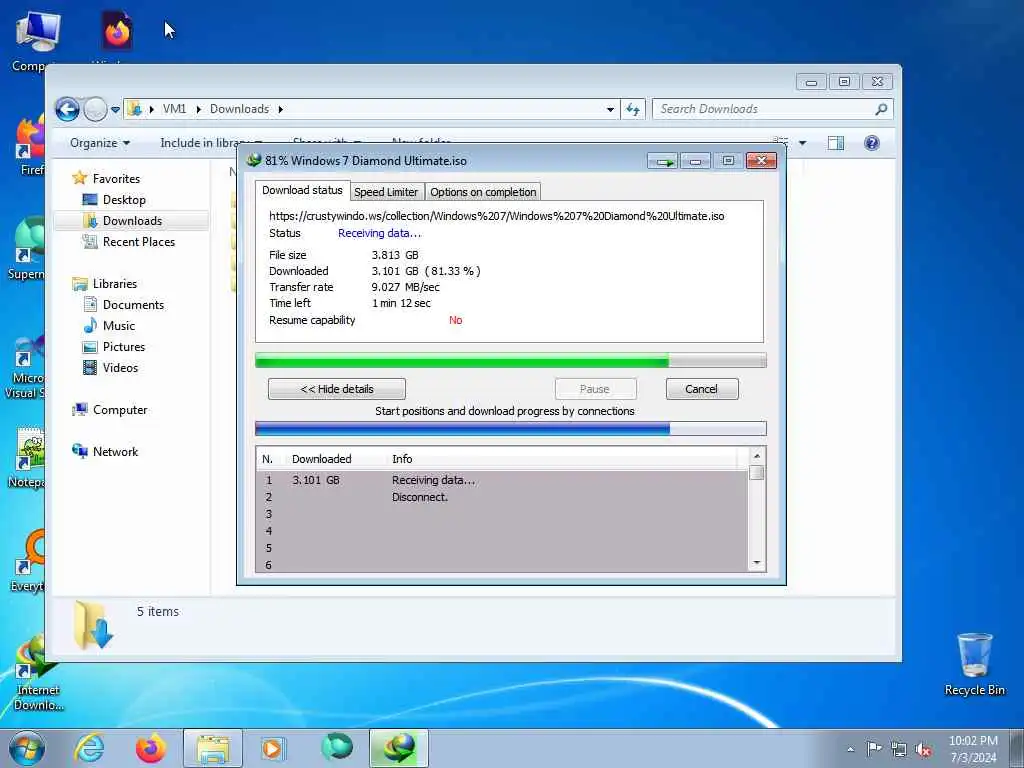Click the download URL text

coord(496,216)
